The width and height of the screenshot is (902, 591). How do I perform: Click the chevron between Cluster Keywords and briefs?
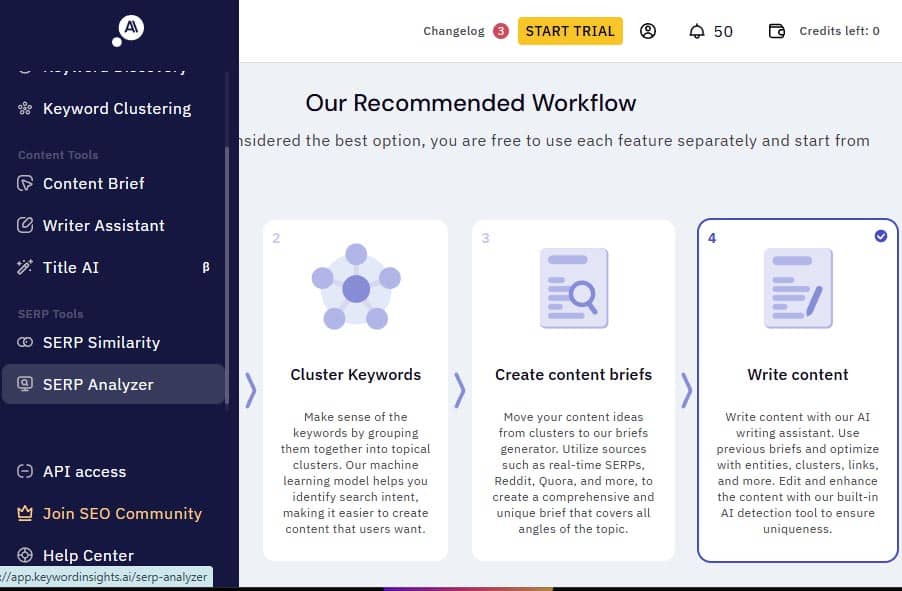tap(460, 391)
